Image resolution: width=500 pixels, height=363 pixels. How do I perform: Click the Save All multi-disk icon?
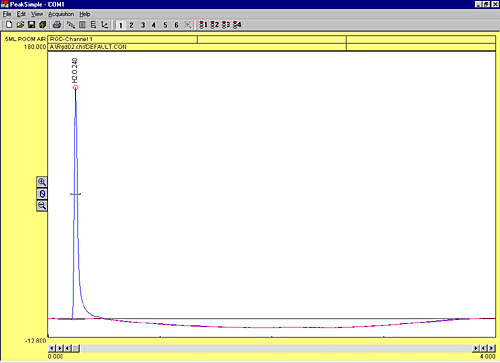(x=42, y=25)
